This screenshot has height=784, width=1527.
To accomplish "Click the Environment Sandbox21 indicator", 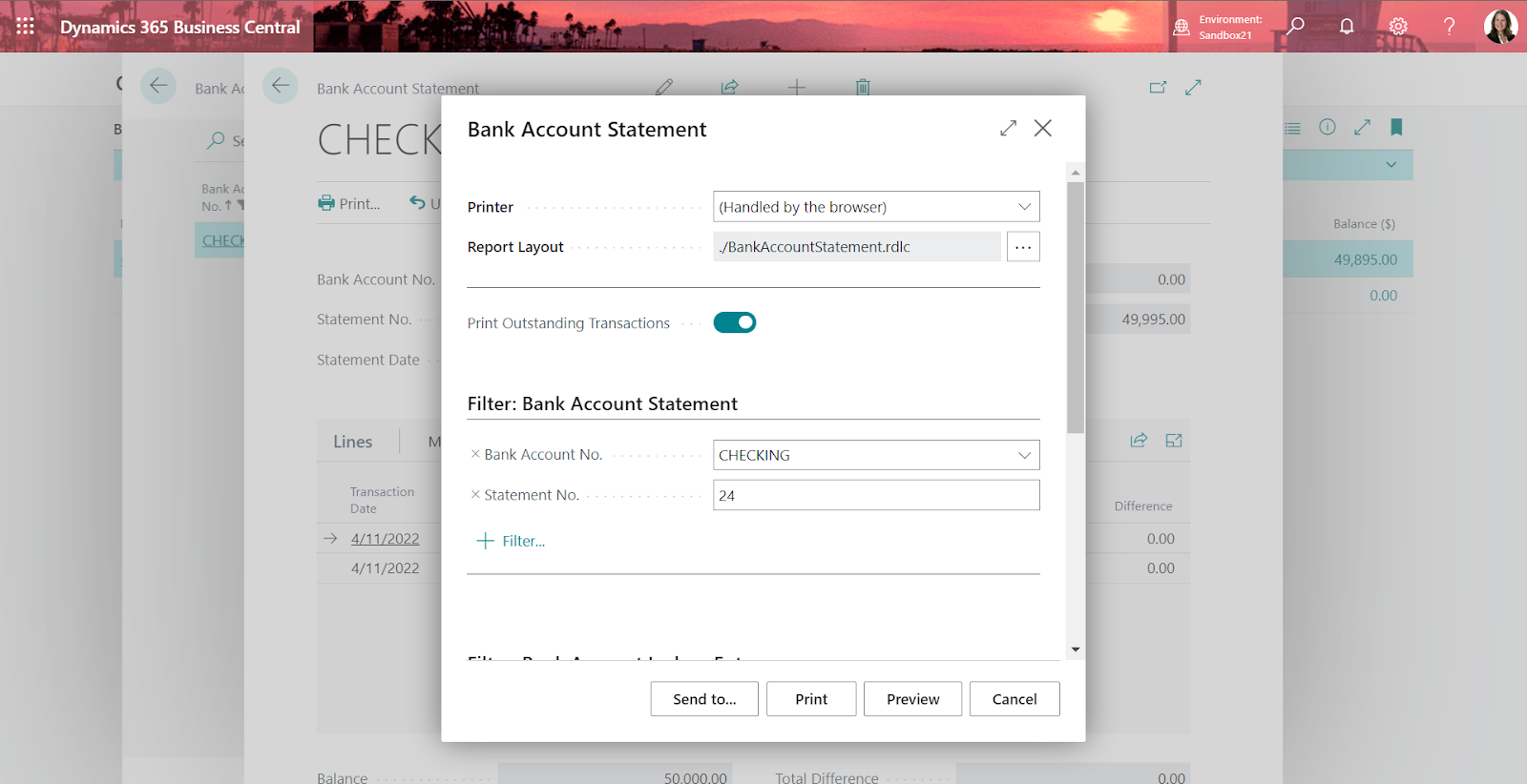I will click(1218, 27).
